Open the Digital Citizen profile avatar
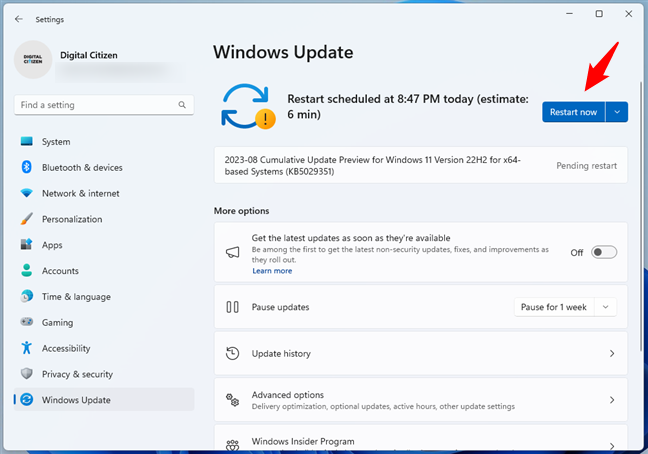This screenshot has width=648, height=454. 33,59
